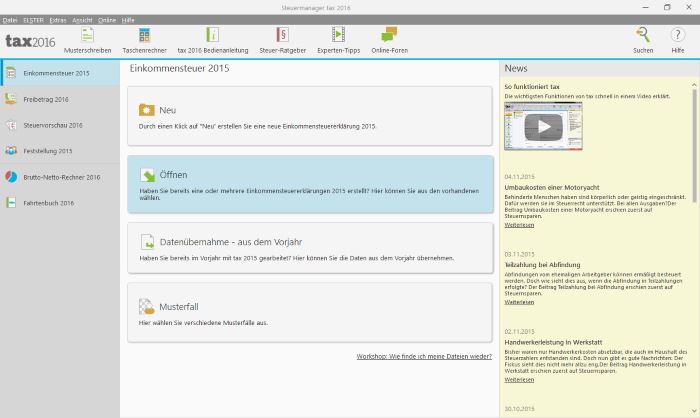Open the ELSTER menu
The image size is (700, 418).
(x=33, y=20)
